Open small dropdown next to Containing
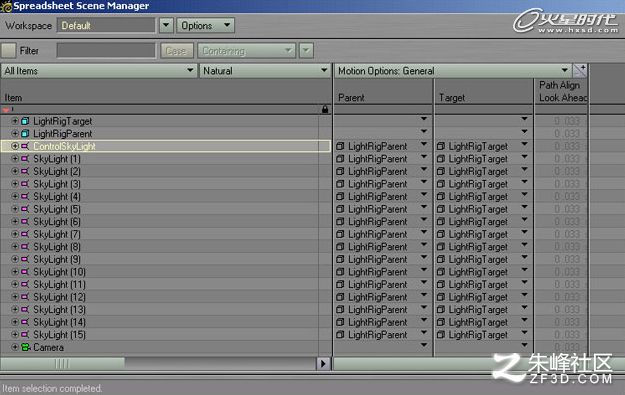This screenshot has height=395, width=625. click(x=306, y=51)
